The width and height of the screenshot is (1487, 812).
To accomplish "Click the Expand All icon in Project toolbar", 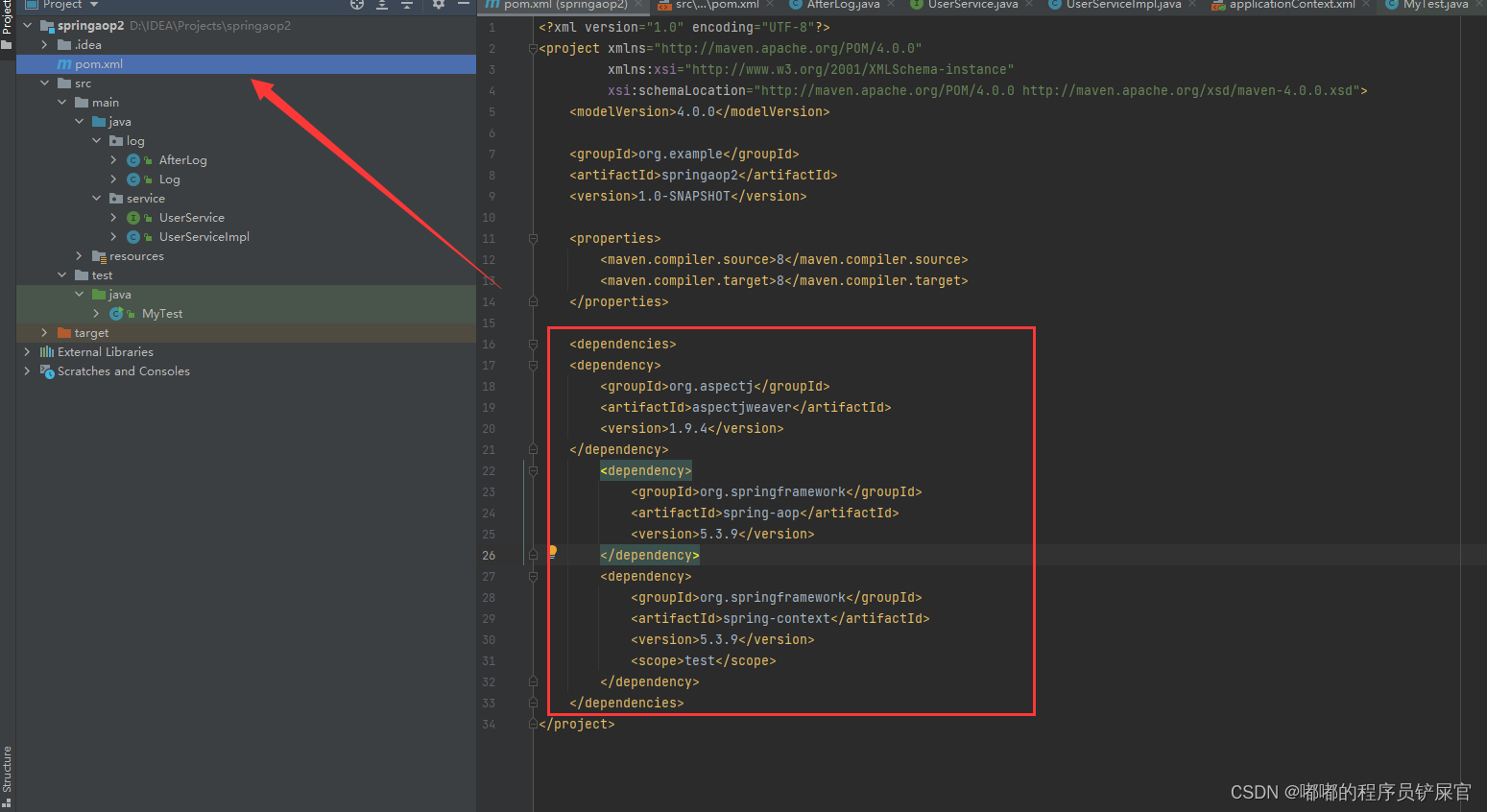I will click(382, 4).
